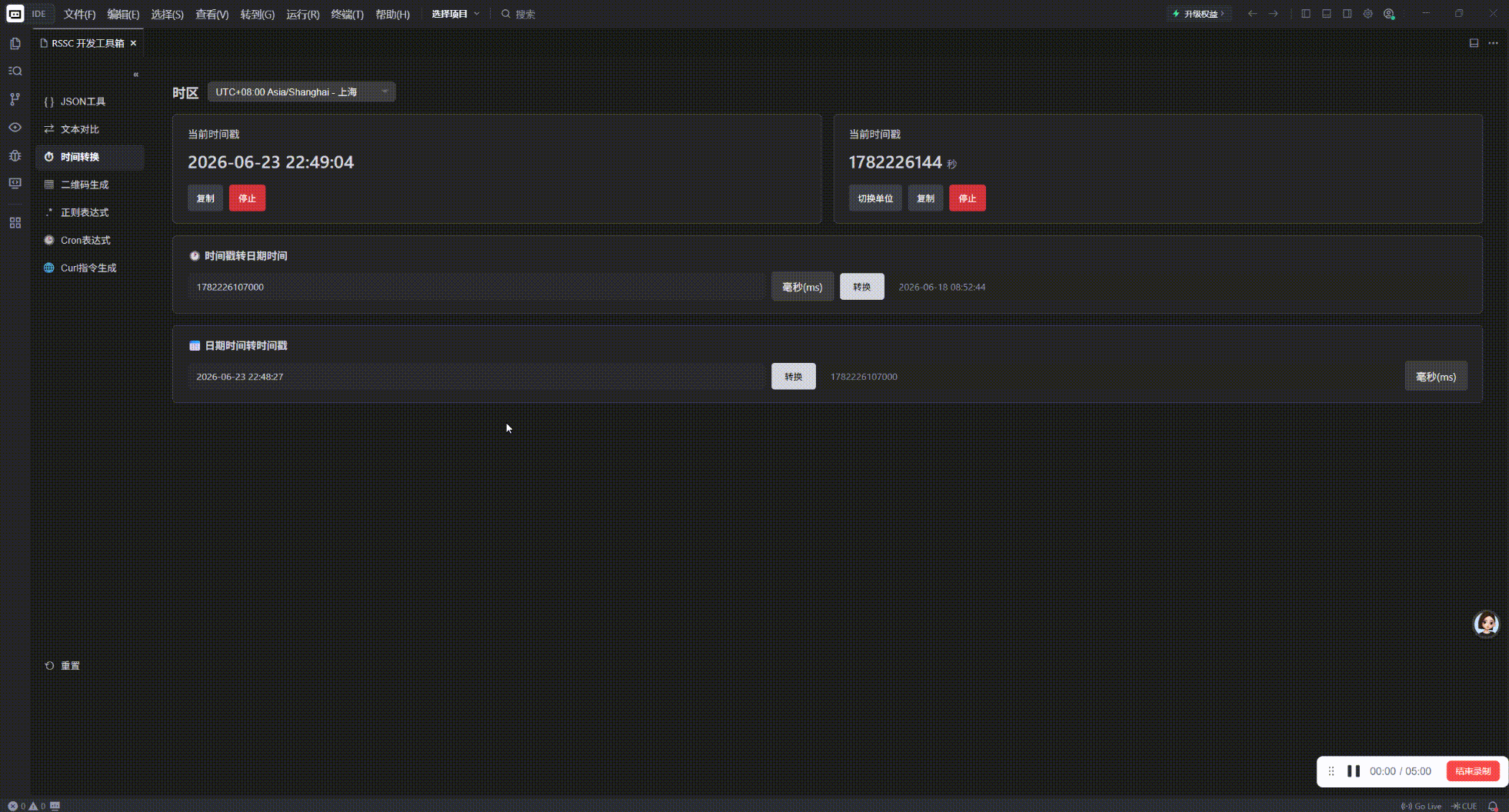Screen dimensions: 1509x812
Task: Select Cron表达式 in the tool list
Action: [89, 240]
